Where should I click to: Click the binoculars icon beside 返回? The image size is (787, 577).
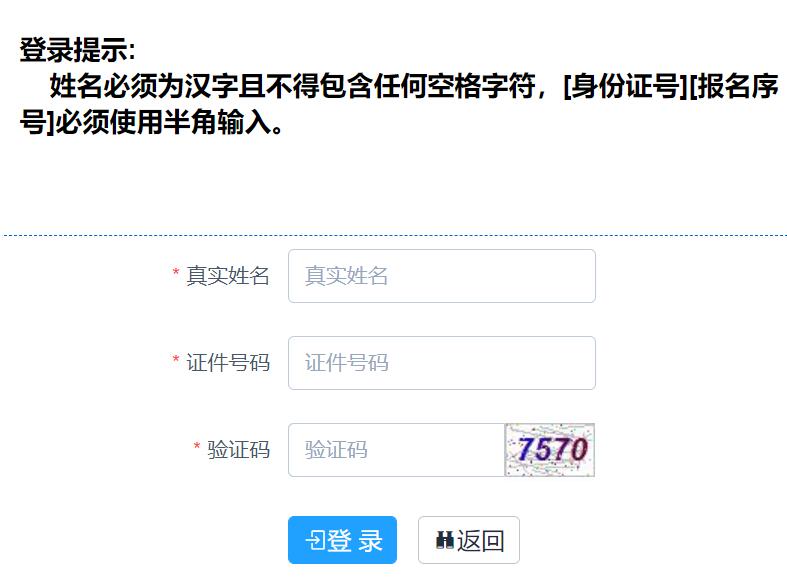[445, 540]
